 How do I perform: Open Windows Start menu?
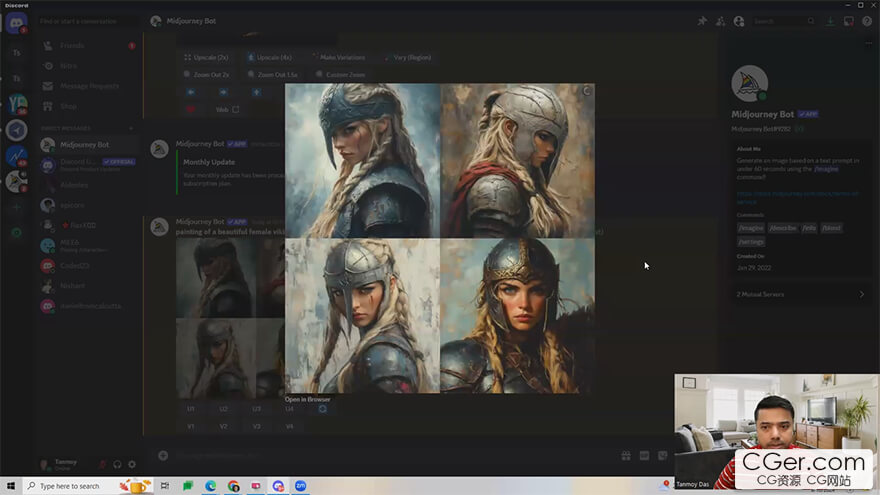tap(11, 486)
